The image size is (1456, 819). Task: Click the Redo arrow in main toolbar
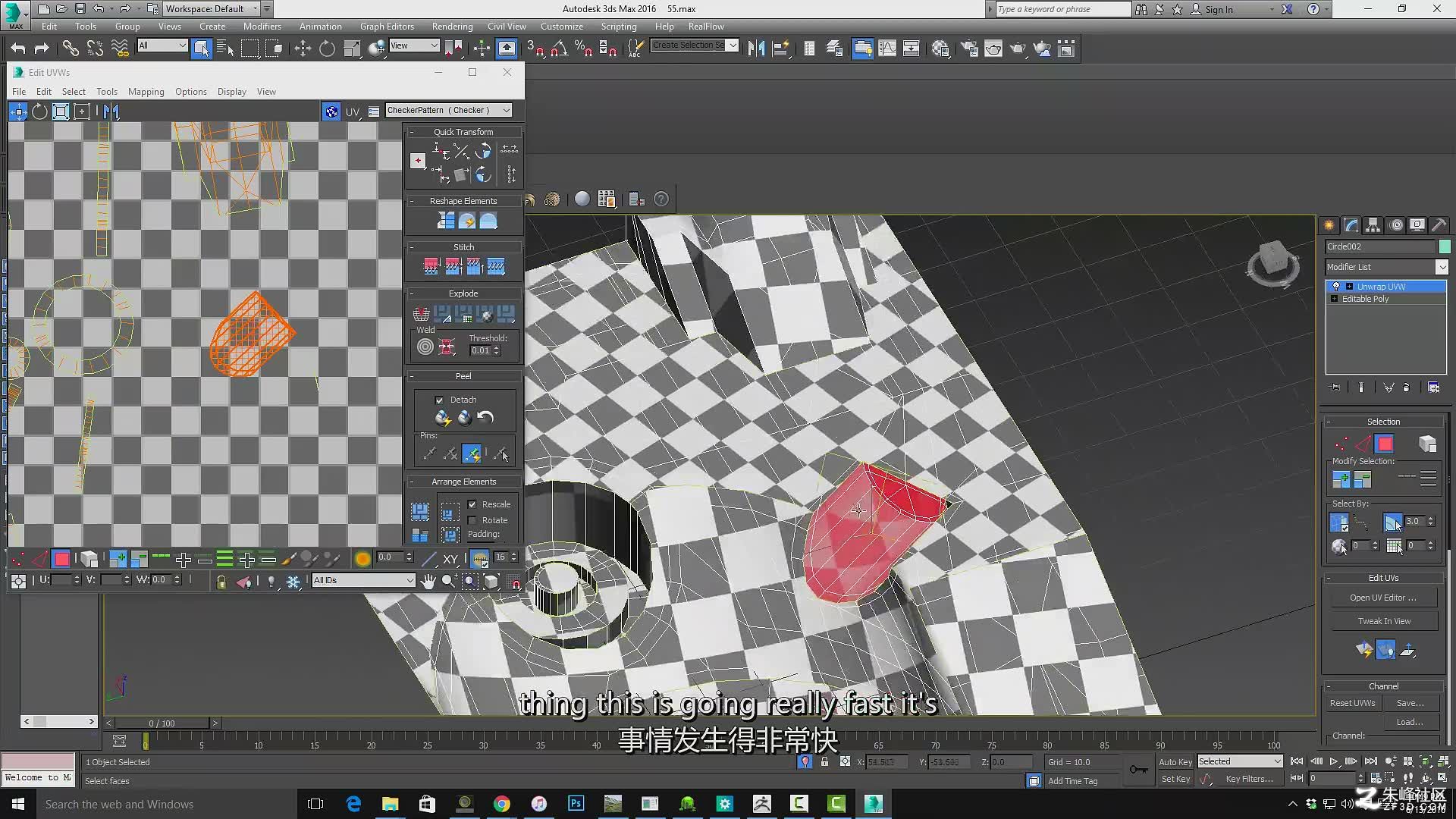point(42,49)
